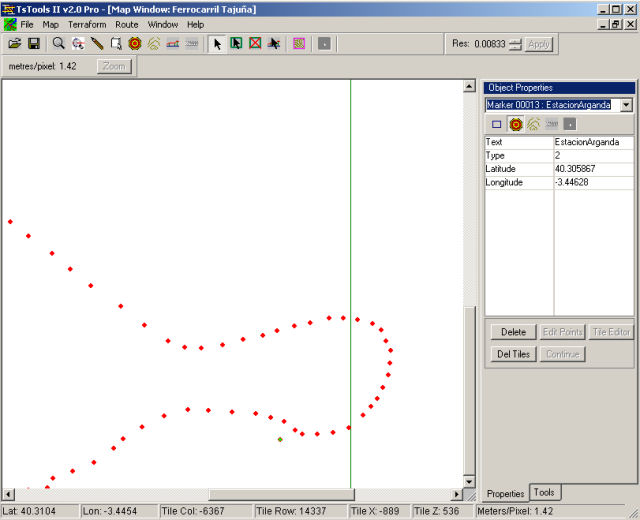Click the Delete button
Image resolution: width=640 pixels, height=520 pixels.
coord(513,332)
